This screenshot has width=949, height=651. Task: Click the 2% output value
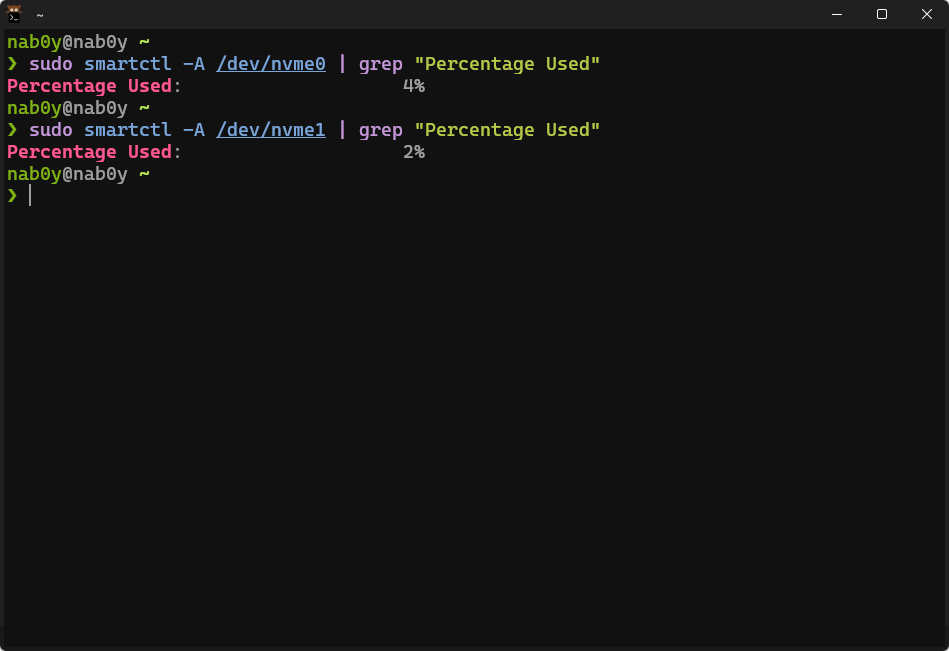tap(414, 152)
